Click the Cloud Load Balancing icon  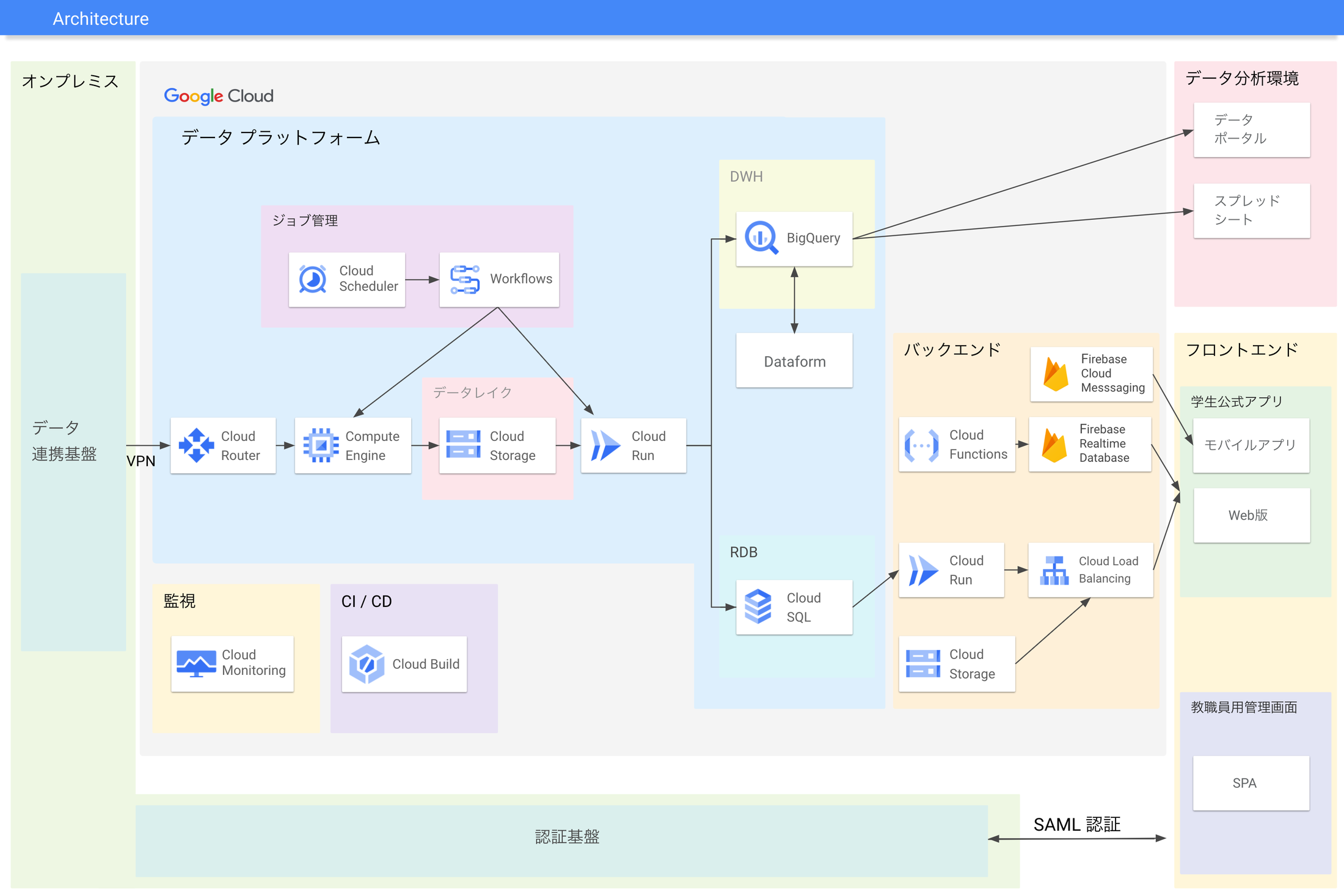click(x=1054, y=570)
